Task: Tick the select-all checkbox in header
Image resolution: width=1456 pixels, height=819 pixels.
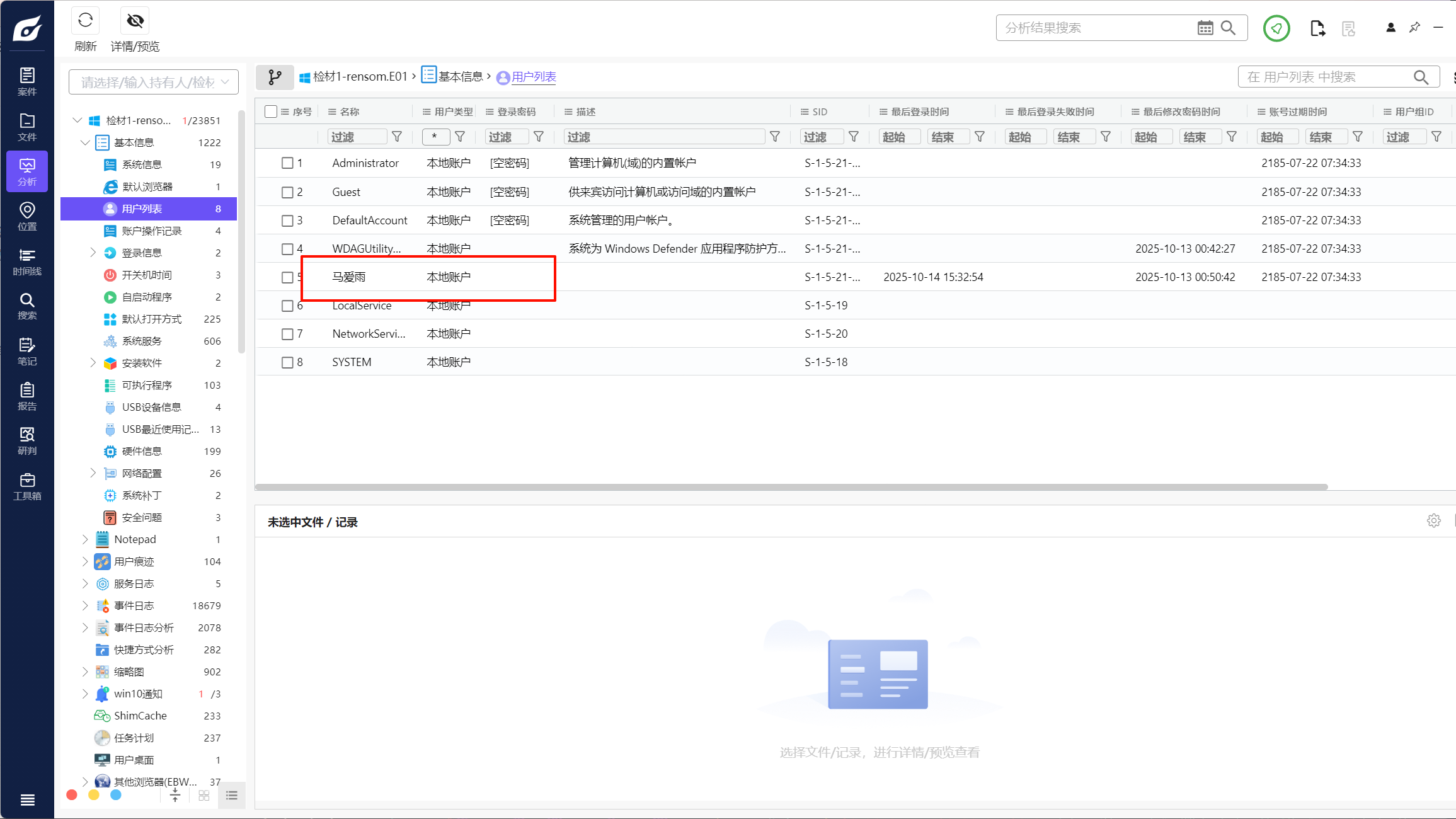Action: point(271,112)
